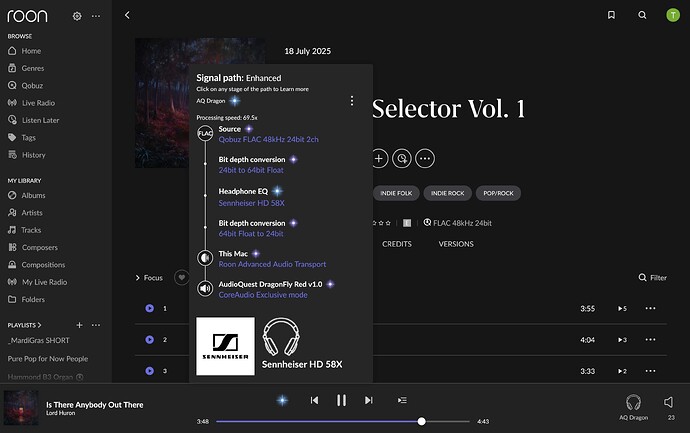Switch to the Versions tab
This screenshot has height=433, width=690.
coord(456,244)
